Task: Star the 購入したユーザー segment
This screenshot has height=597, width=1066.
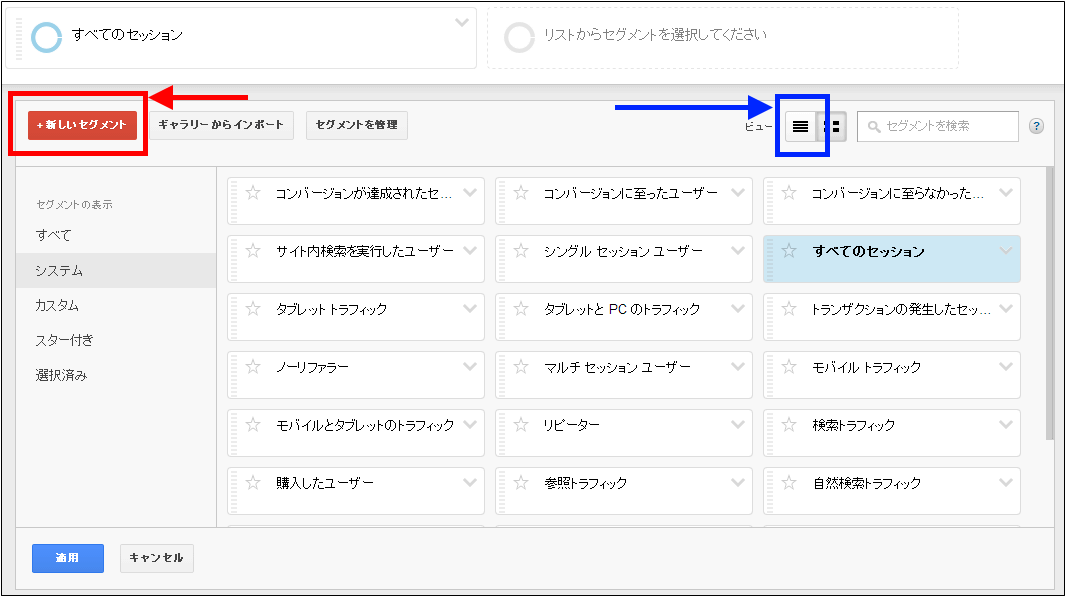Action: coord(253,483)
